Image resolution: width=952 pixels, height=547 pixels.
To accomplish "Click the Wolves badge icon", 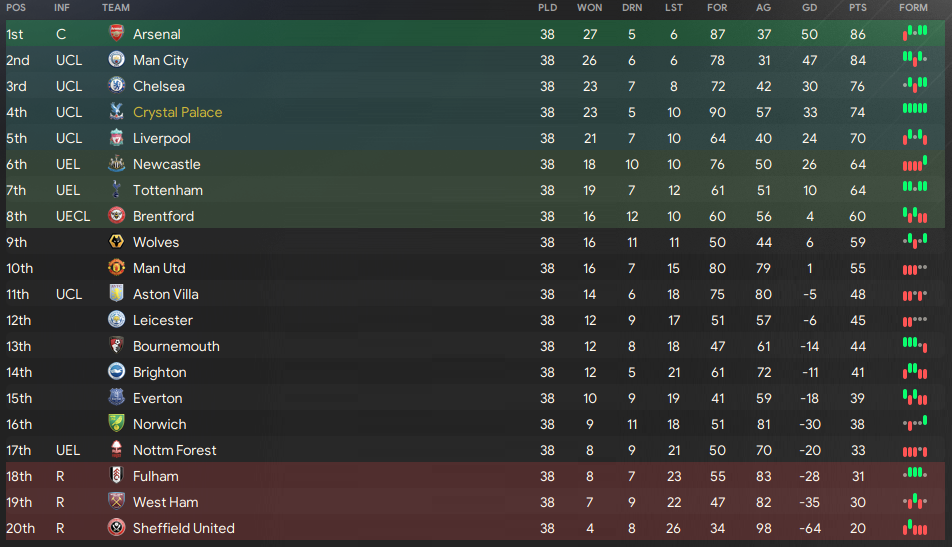I will coord(116,242).
